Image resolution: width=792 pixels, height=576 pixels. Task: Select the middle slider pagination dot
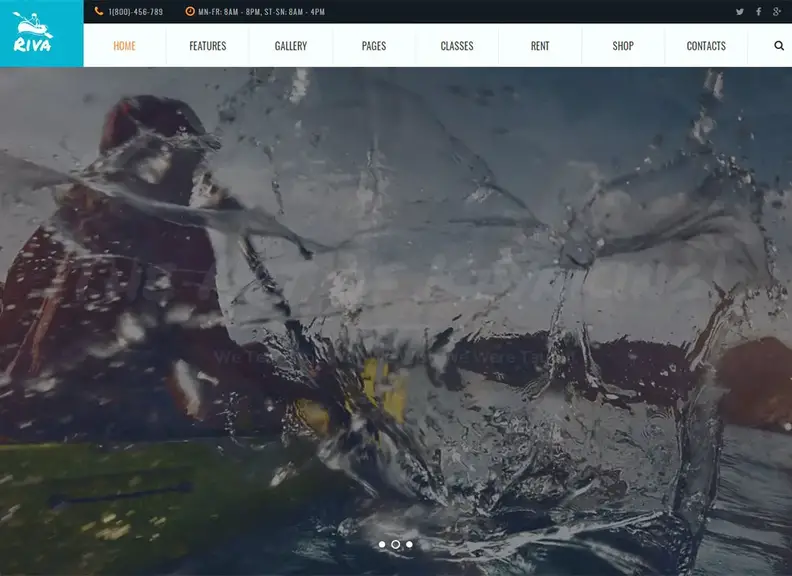[x=396, y=544]
